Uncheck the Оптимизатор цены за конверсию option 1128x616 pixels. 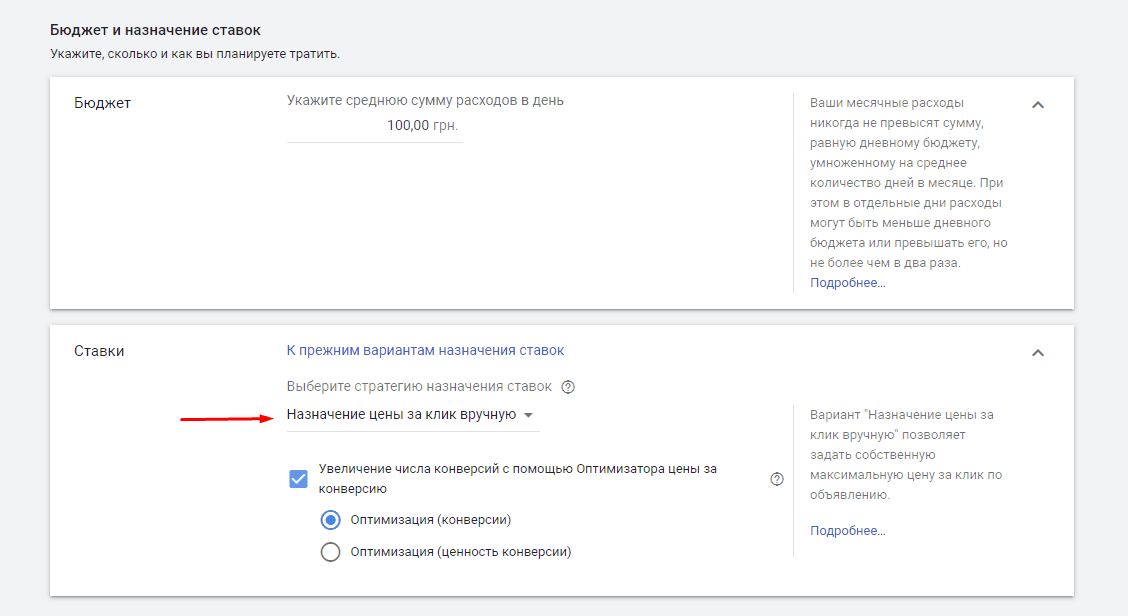(x=297, y=478)
